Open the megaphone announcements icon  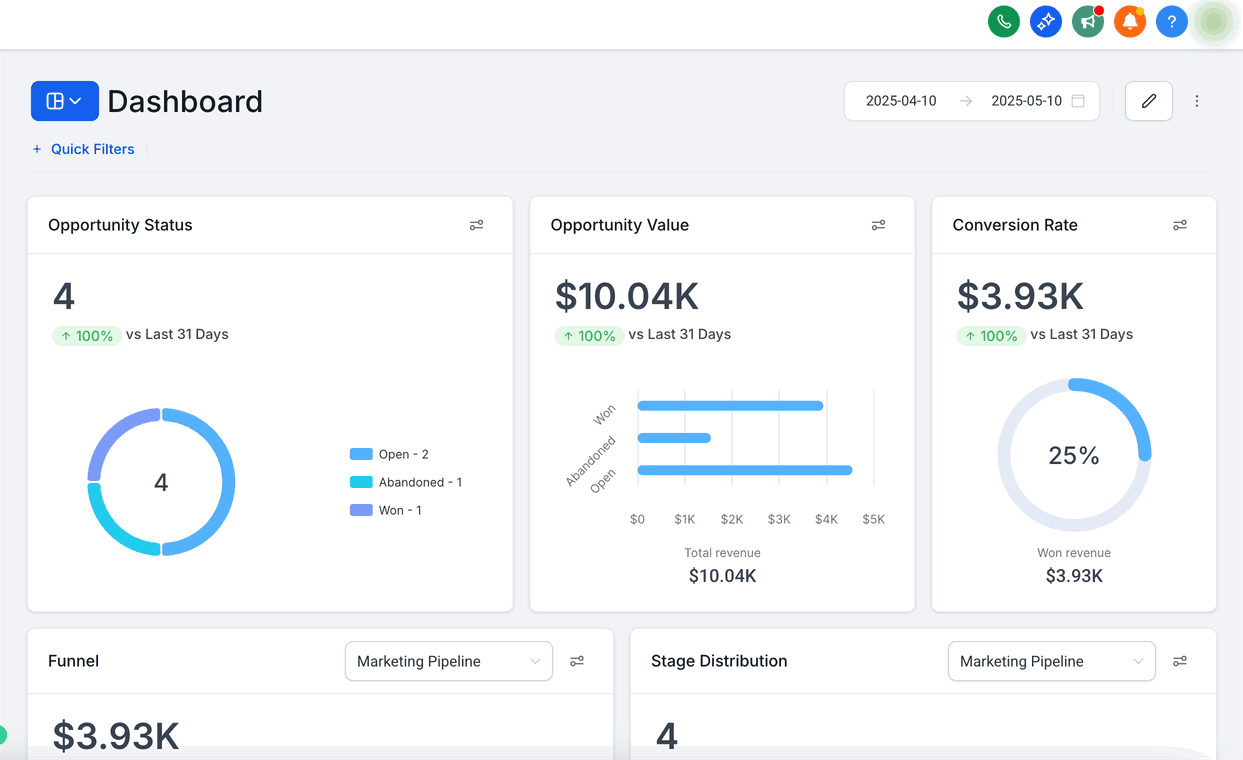[x=1088, y=21]
